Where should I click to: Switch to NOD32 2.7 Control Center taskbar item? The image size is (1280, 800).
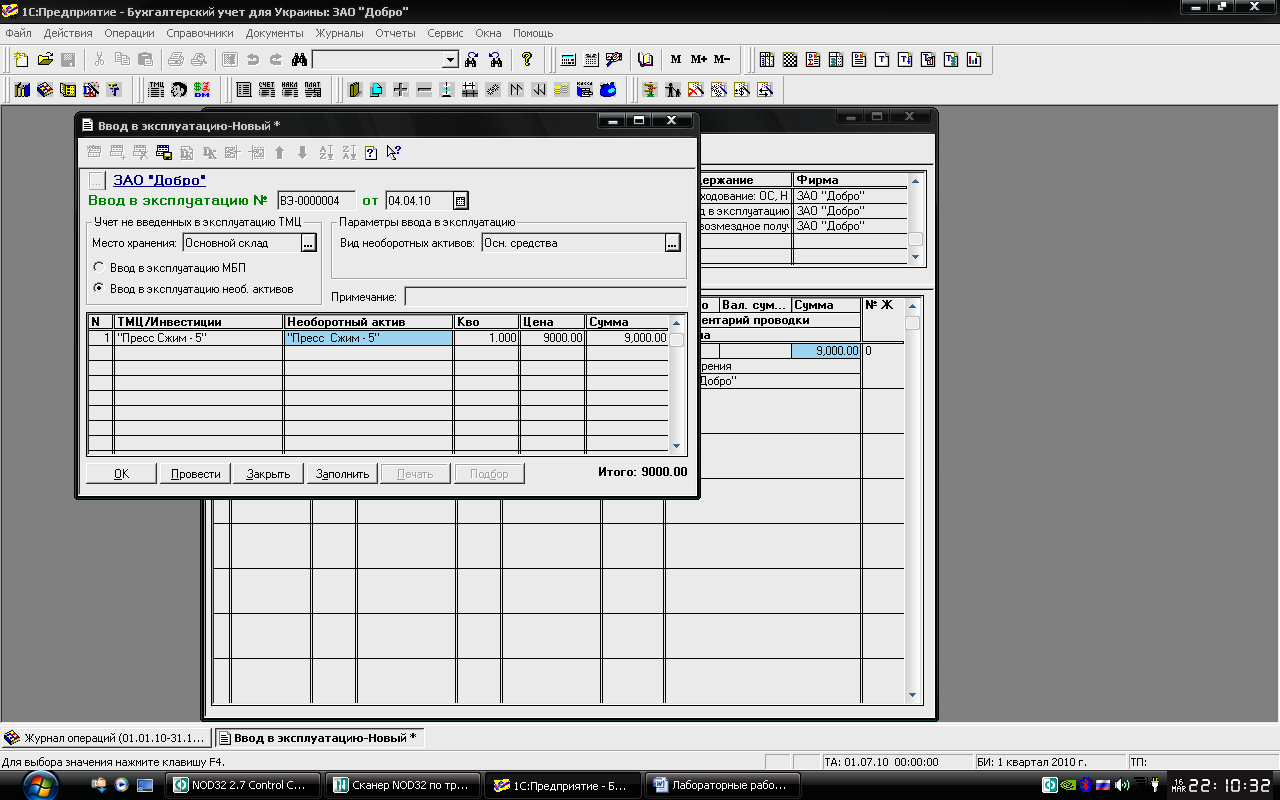[241, 785]
